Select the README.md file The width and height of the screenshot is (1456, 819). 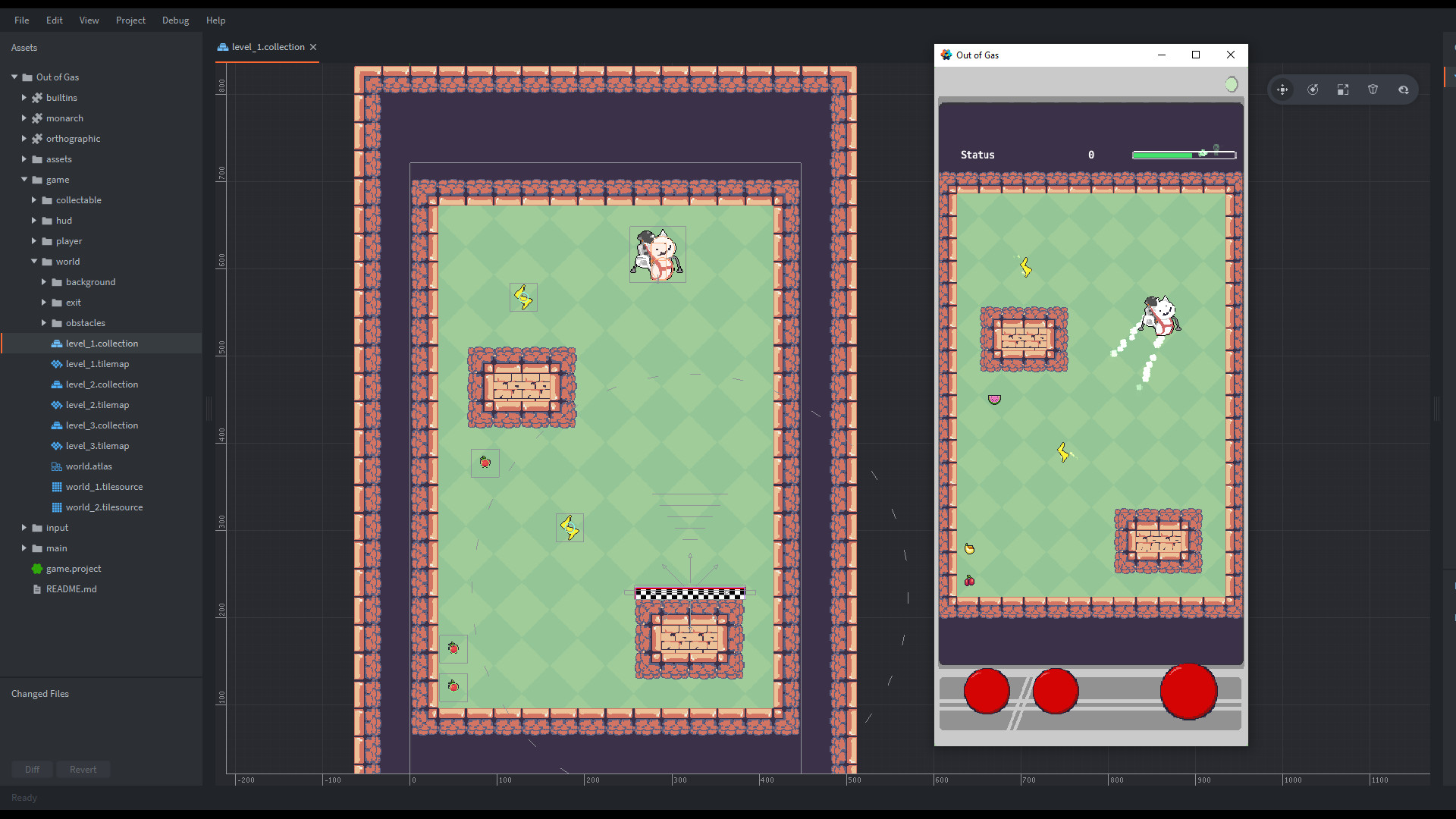tap(71, 588)
